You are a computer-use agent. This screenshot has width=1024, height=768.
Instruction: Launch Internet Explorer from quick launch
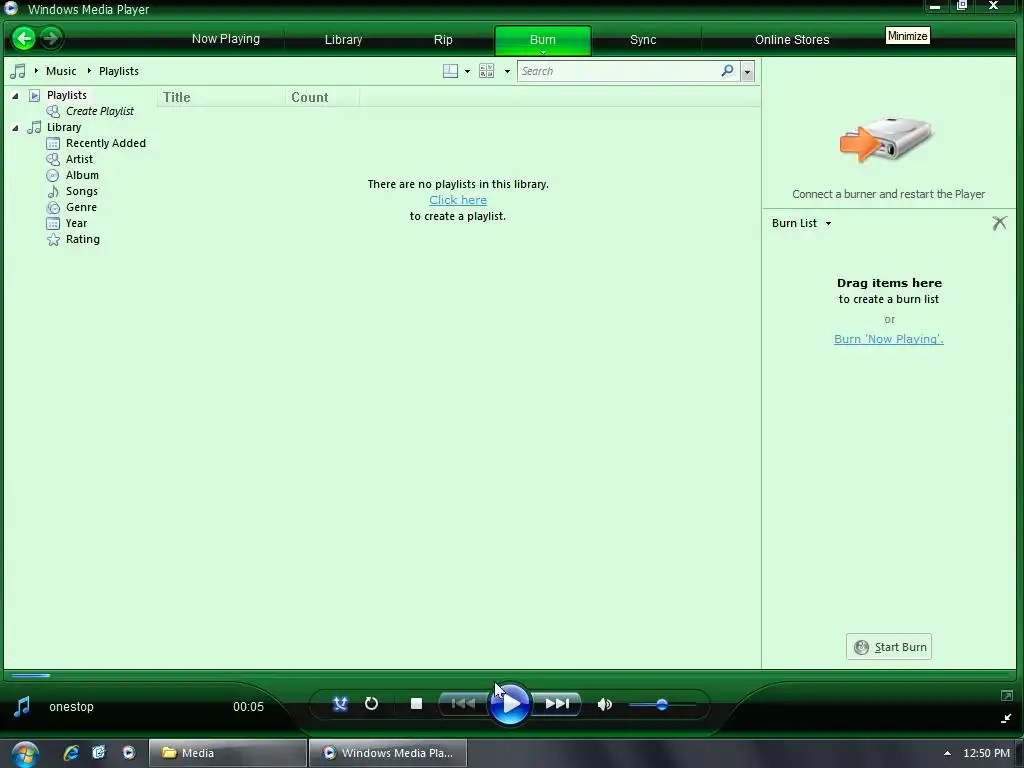point(71,753)
